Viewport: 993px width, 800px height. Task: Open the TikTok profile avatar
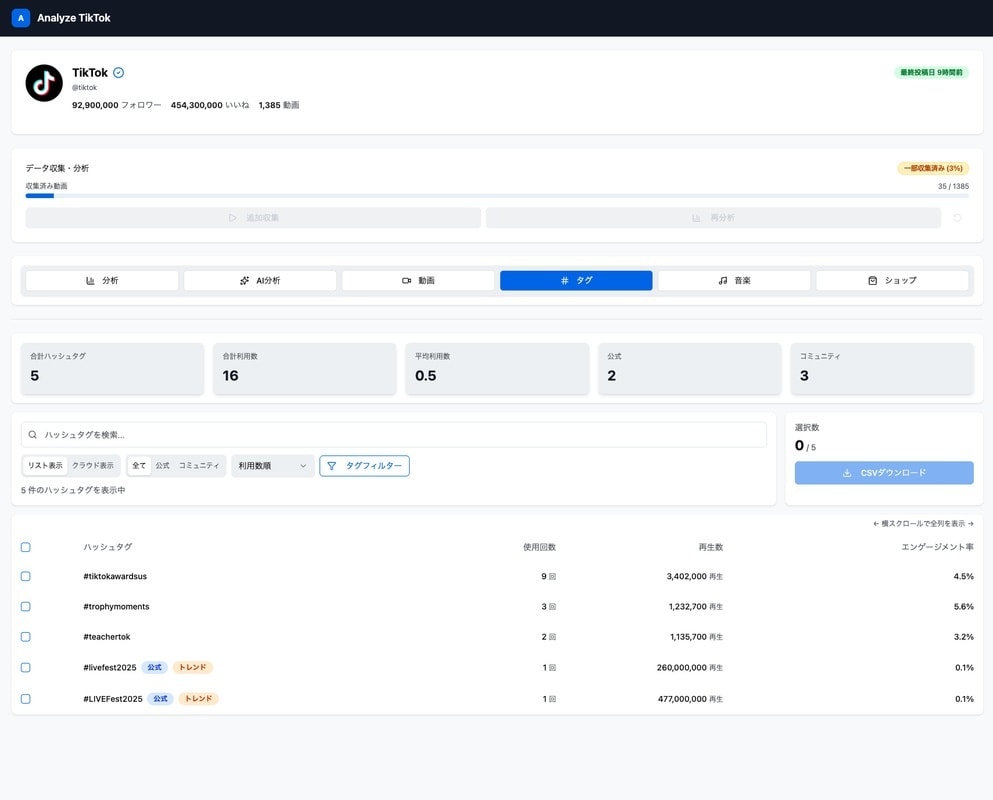point(44,83)
